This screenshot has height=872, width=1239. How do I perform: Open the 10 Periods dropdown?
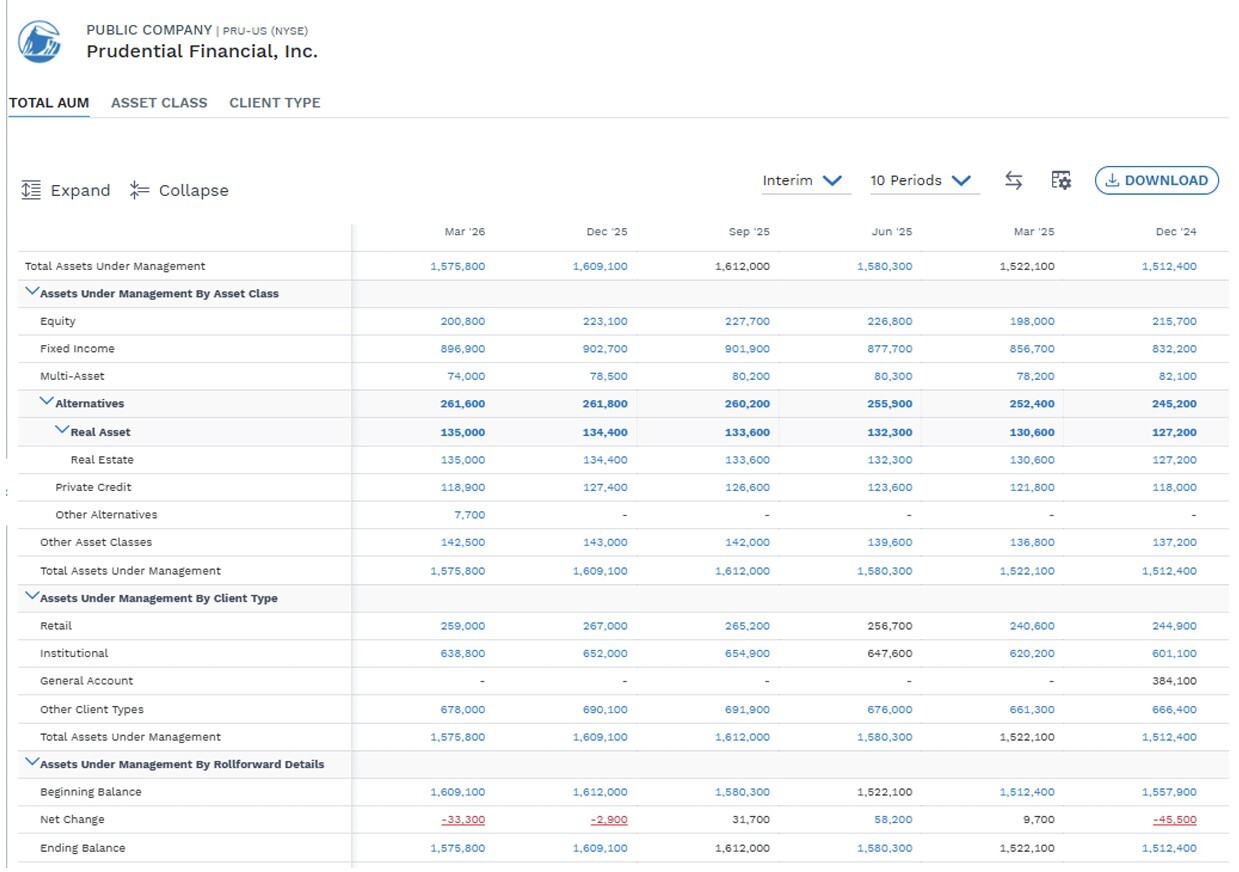point(921,181)
